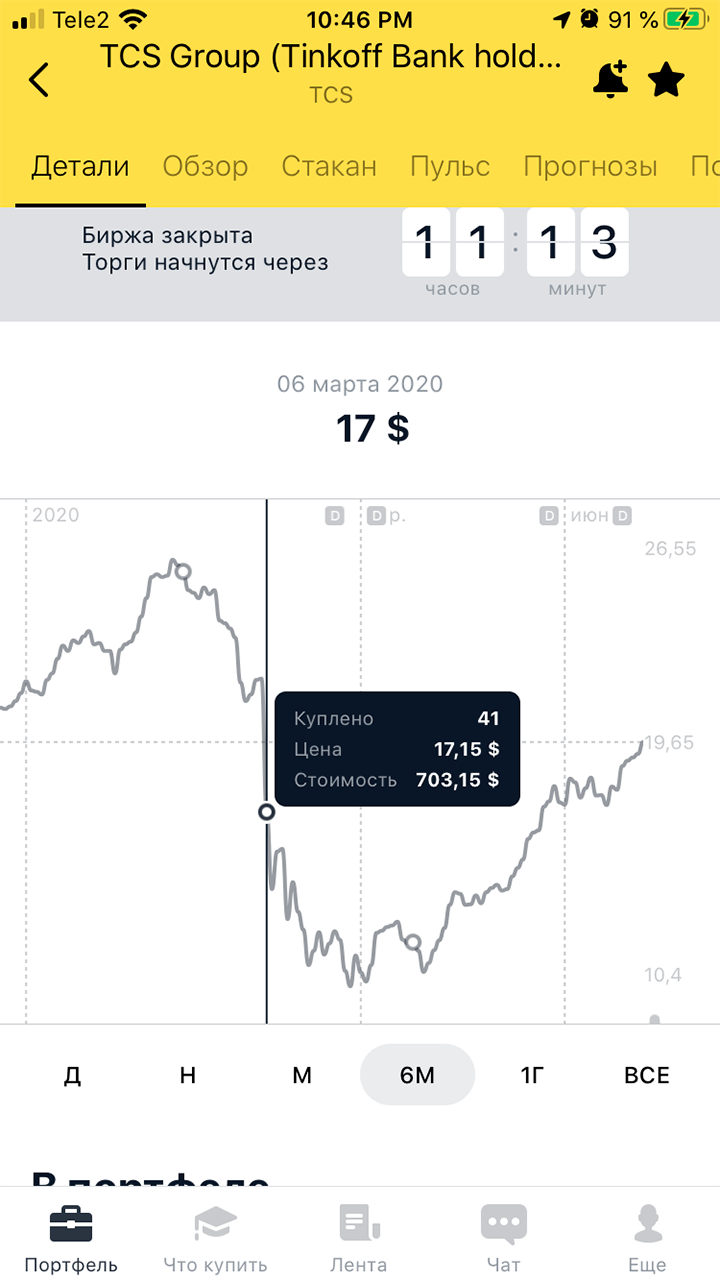The image size is (720, 1281).
Task: Select the Н week chart range
Action: (x=187, y=1075)
